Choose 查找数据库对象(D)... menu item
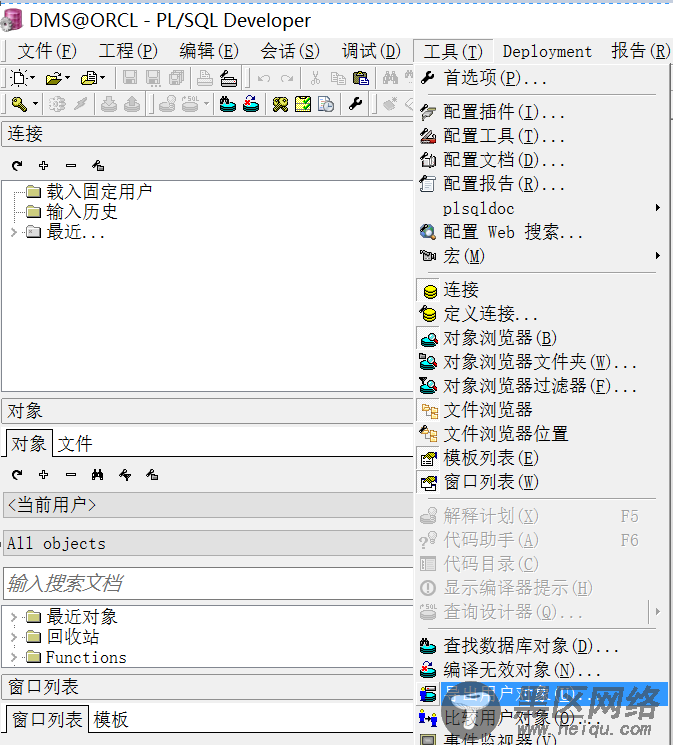 pos(542,646)
